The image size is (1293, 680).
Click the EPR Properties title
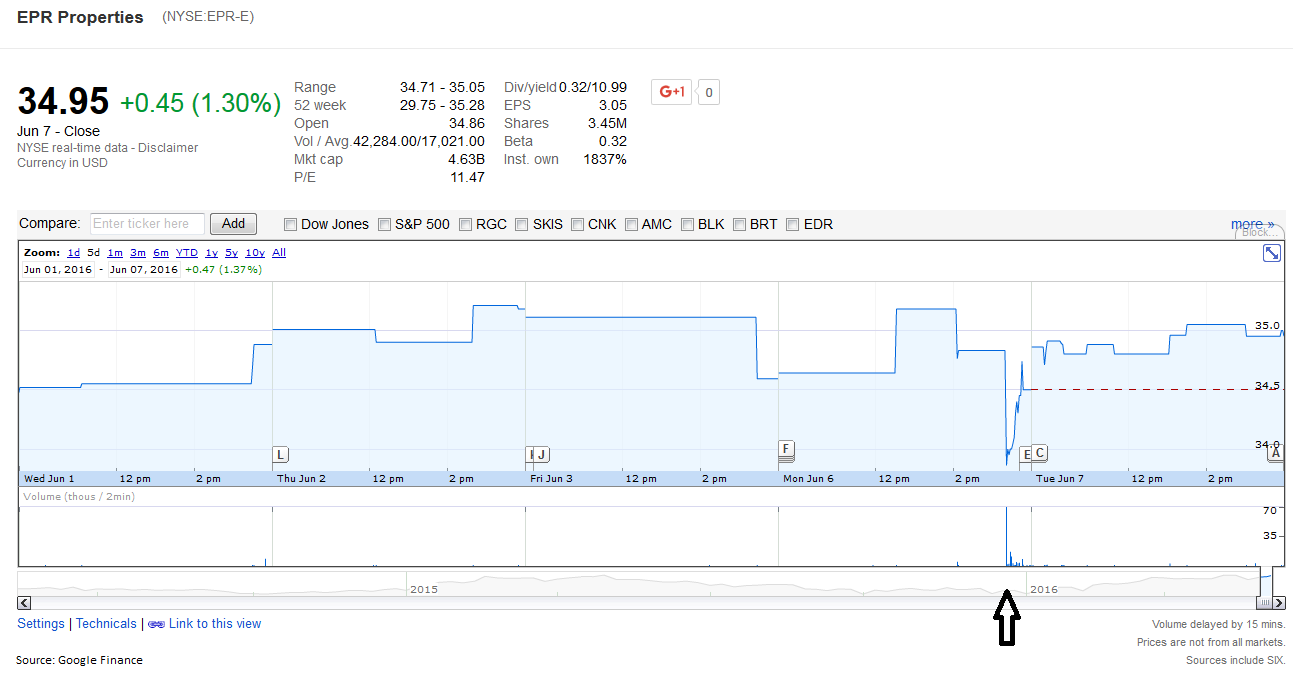pyautogui.click(x=80, y=18)
